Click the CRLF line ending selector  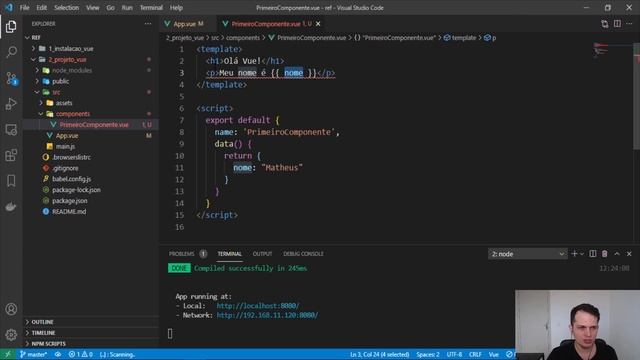[475, 354]
